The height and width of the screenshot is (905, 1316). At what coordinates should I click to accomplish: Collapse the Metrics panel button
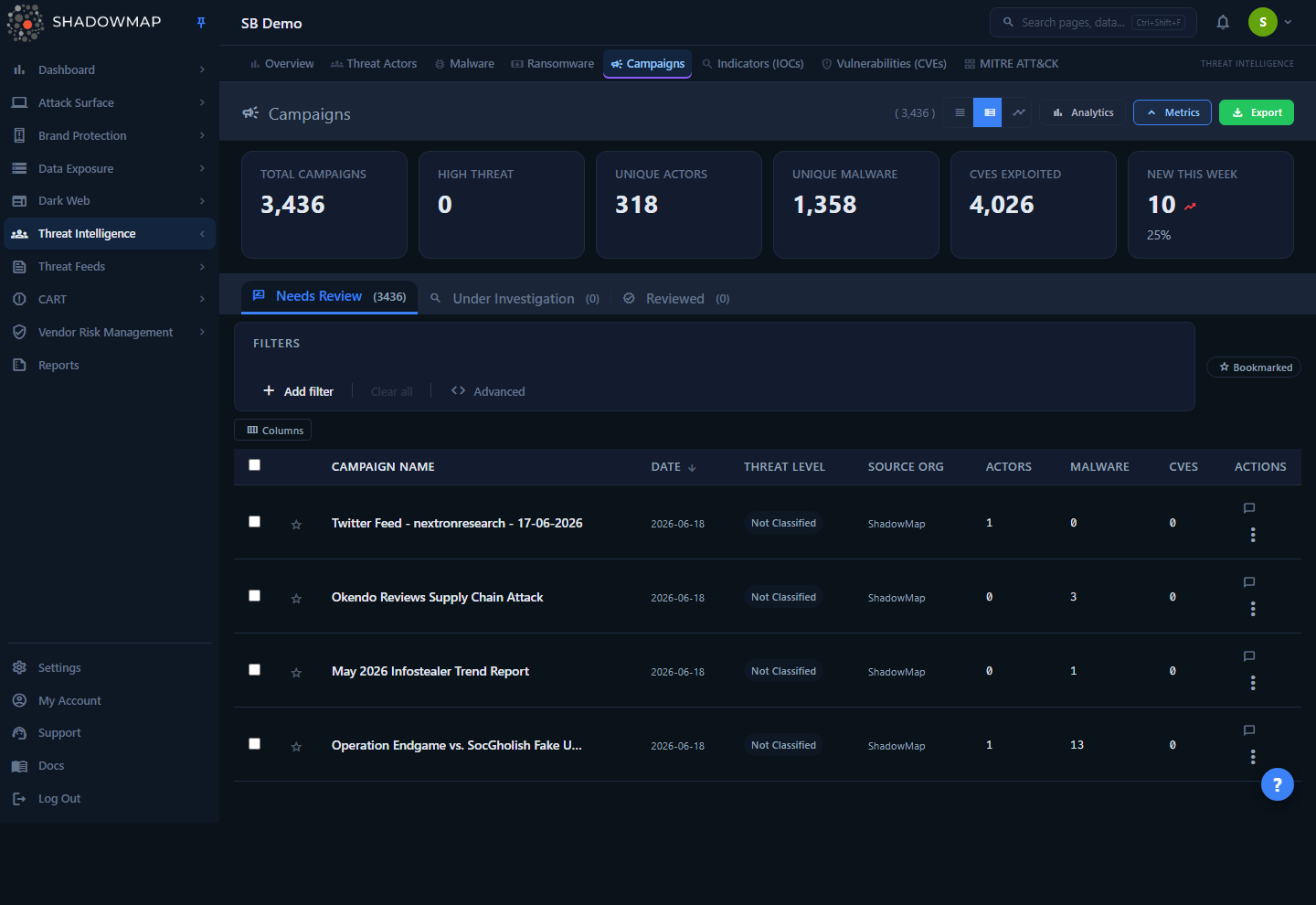pyautogui.click(x=1173, y=112)
